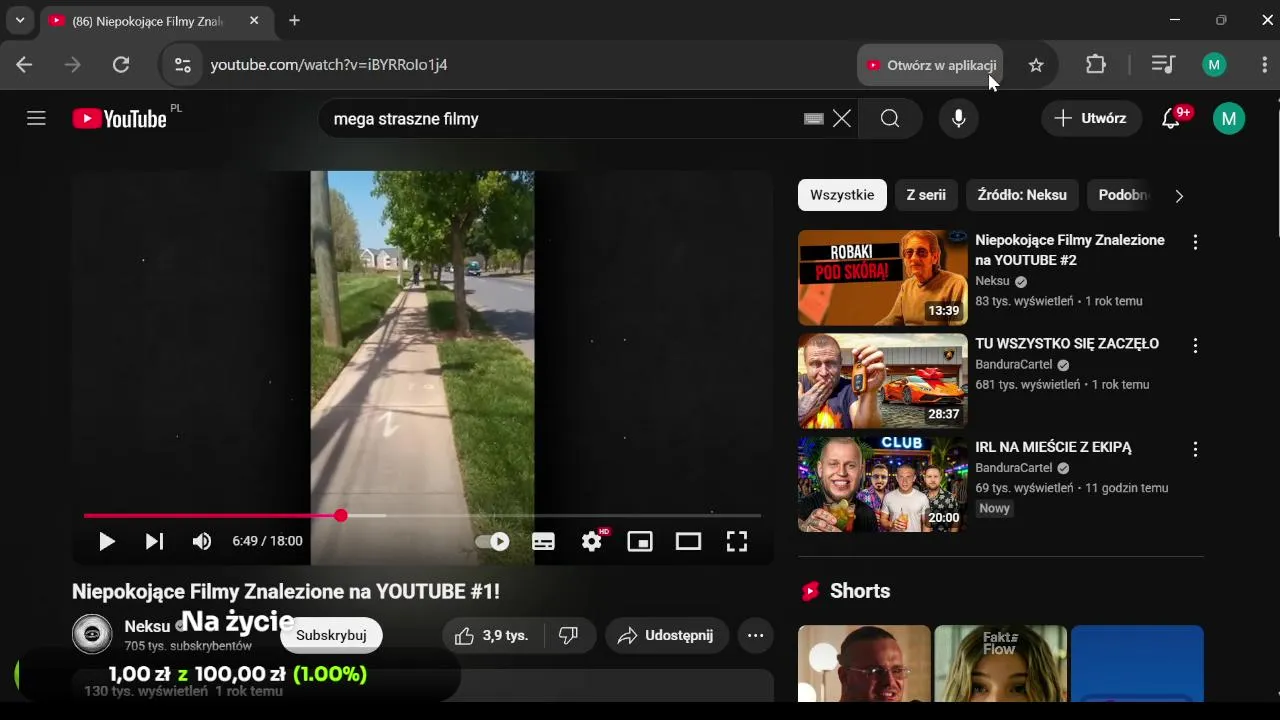
Task: Reload the current page
Action: [121, 65]
